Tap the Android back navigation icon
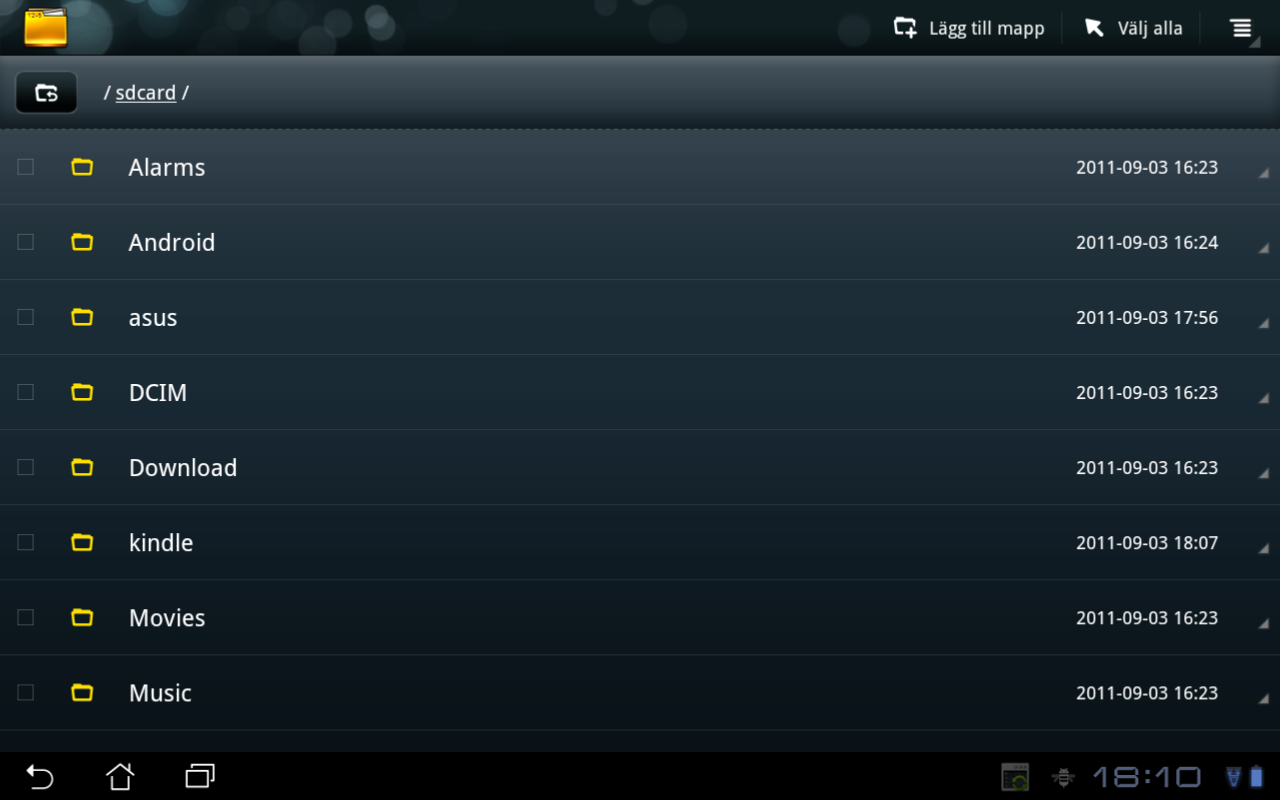 [39, 776]
